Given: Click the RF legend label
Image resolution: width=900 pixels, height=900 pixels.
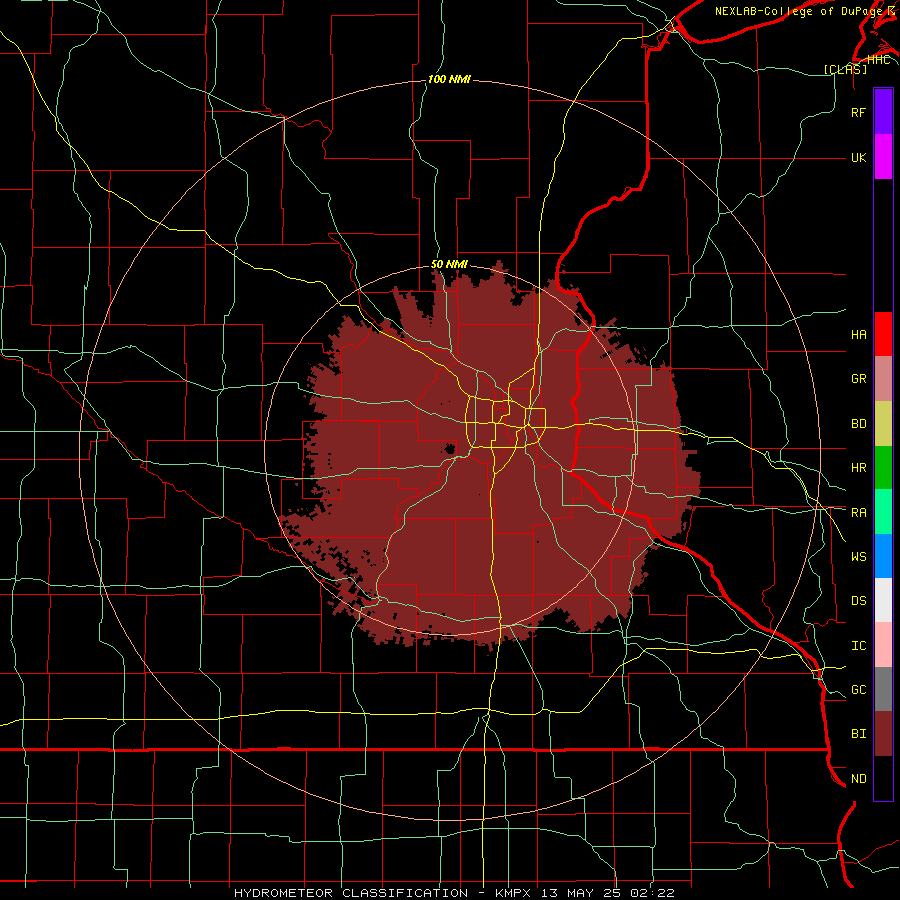Looking at the screenshot, I should coord(858,112).
